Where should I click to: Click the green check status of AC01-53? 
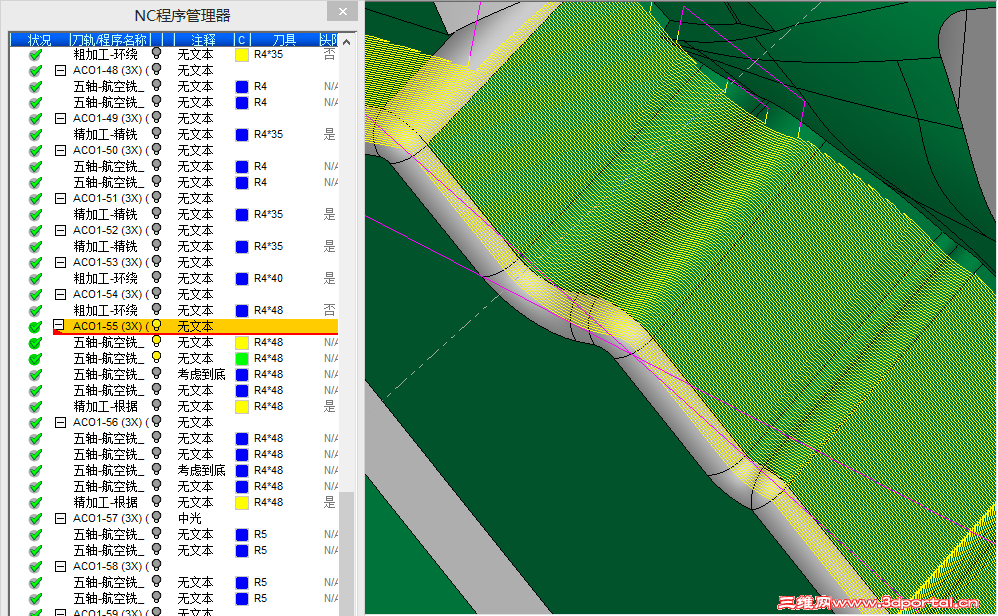coord(36,263)
